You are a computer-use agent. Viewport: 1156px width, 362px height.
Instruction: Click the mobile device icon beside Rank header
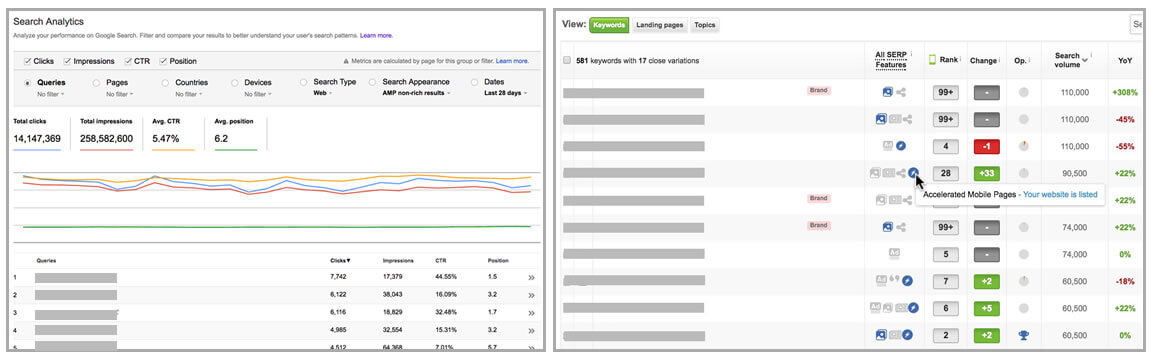point(932,60)
